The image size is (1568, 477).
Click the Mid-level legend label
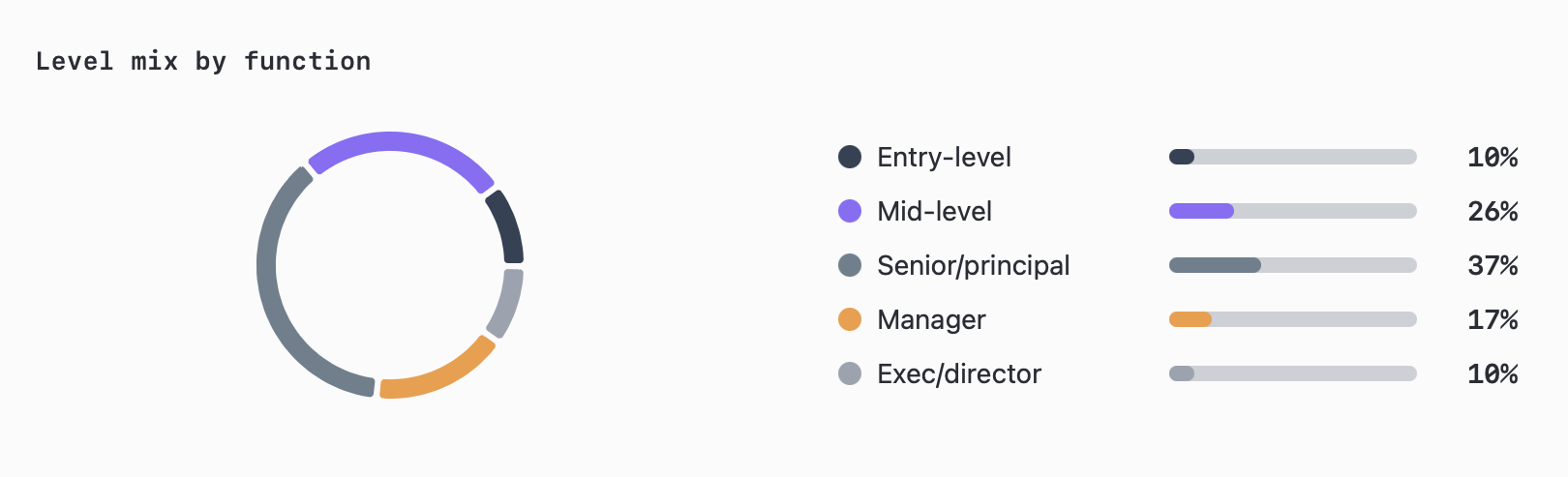pos(934,211)
